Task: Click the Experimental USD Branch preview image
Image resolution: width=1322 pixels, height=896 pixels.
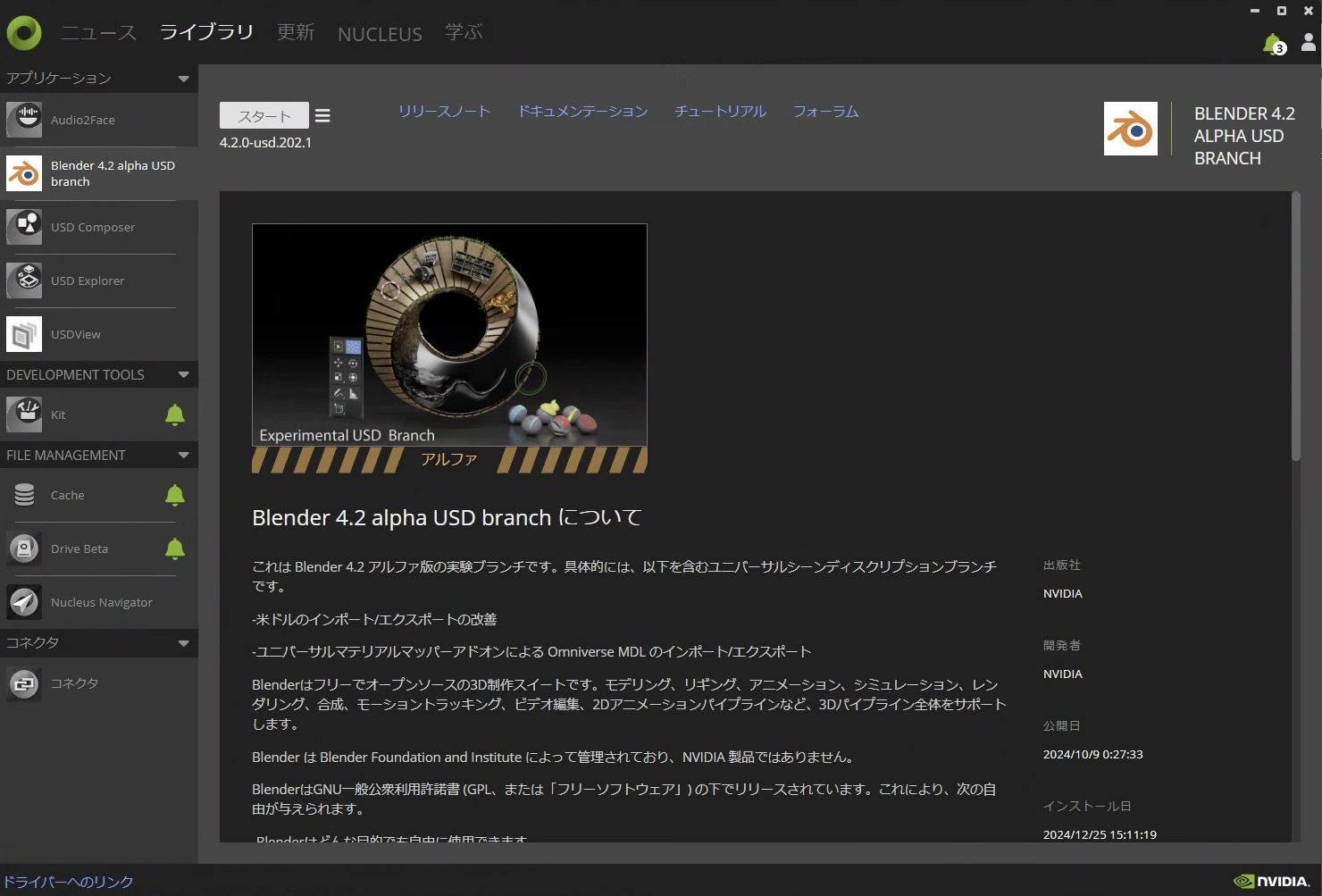Action: (x=449, y=335)
